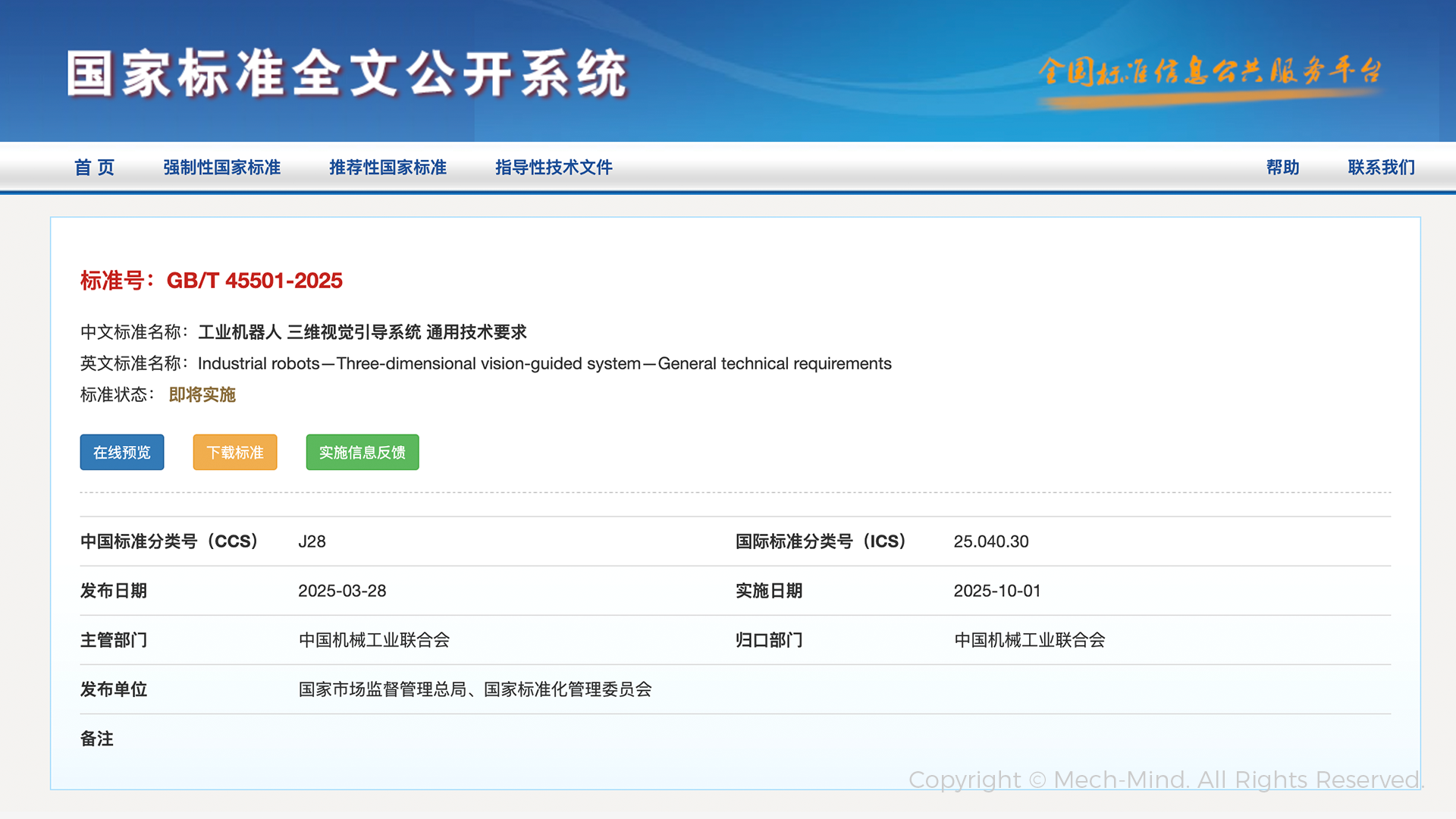Screen dimensions: 1456x819
Task: Select the publication date 2025-03-28
Action: pyautogui.click(x=343, y=591)
